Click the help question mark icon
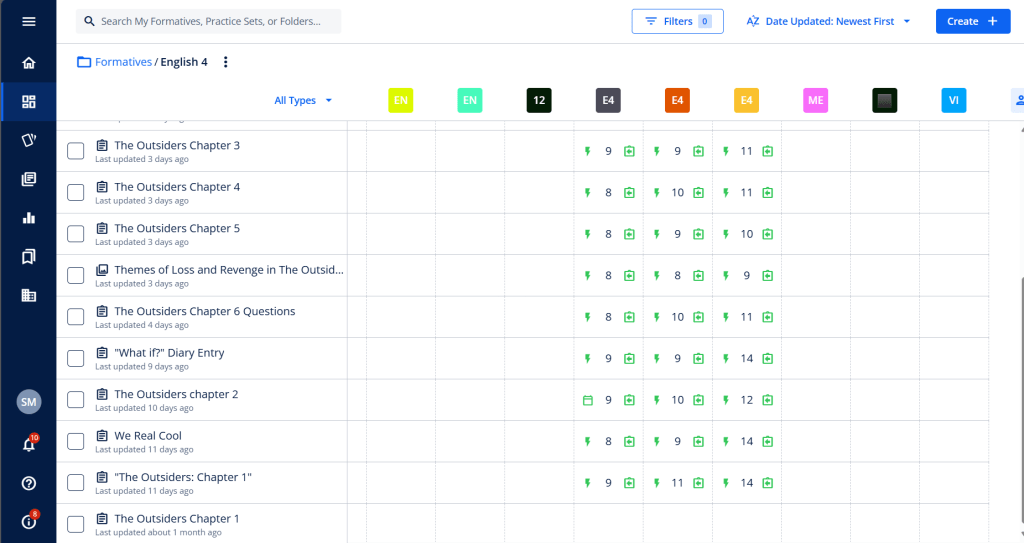Viewport: 1024px width, 543px height. (x=28, y=483)
